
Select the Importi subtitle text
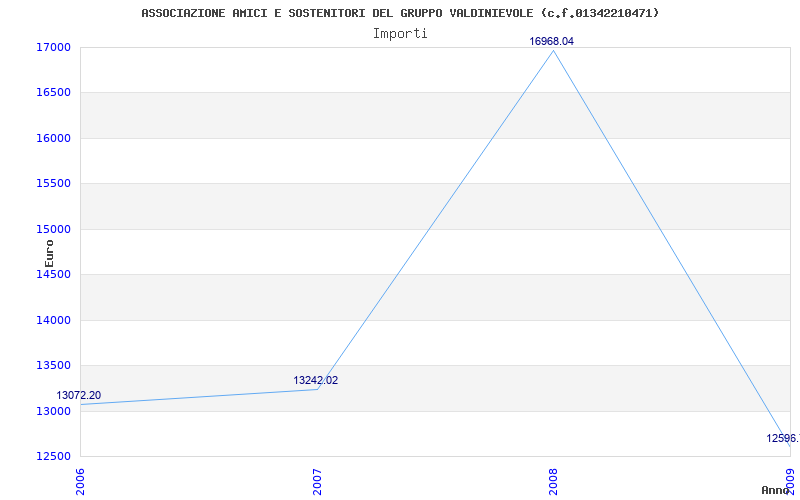[x=400, y=34]
